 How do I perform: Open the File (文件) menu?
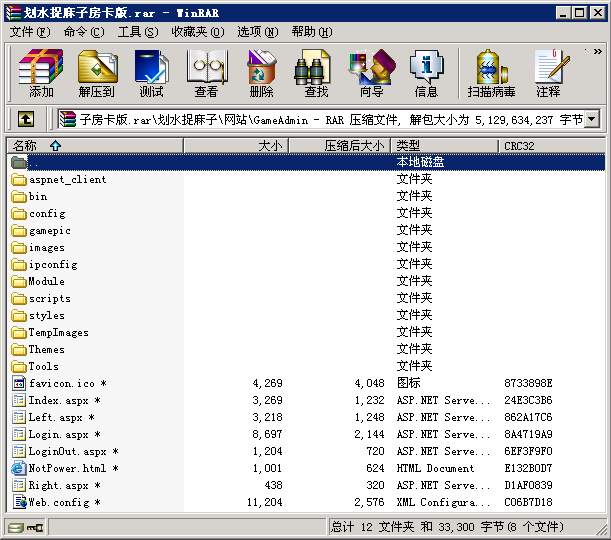[x=30, y=32]
